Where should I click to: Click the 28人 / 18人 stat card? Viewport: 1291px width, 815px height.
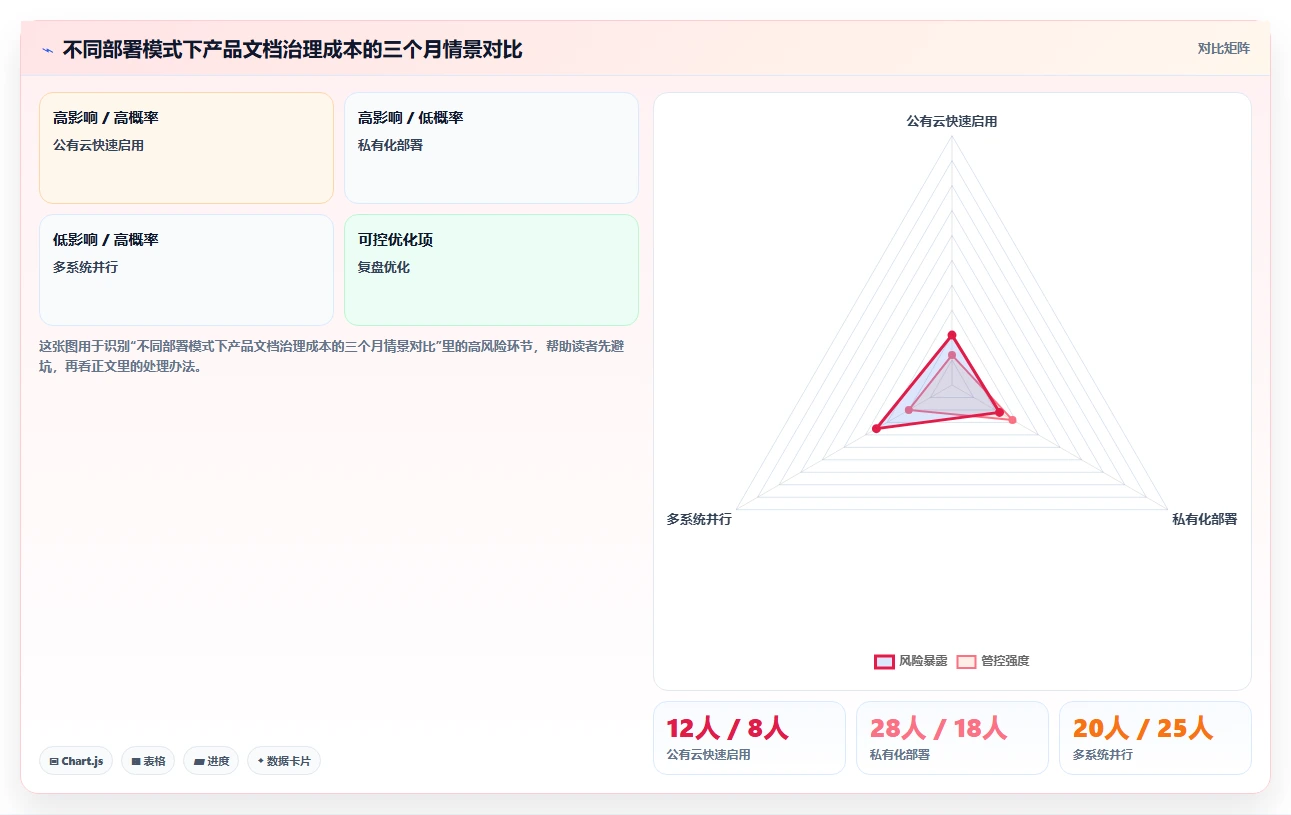click(952, 738)
